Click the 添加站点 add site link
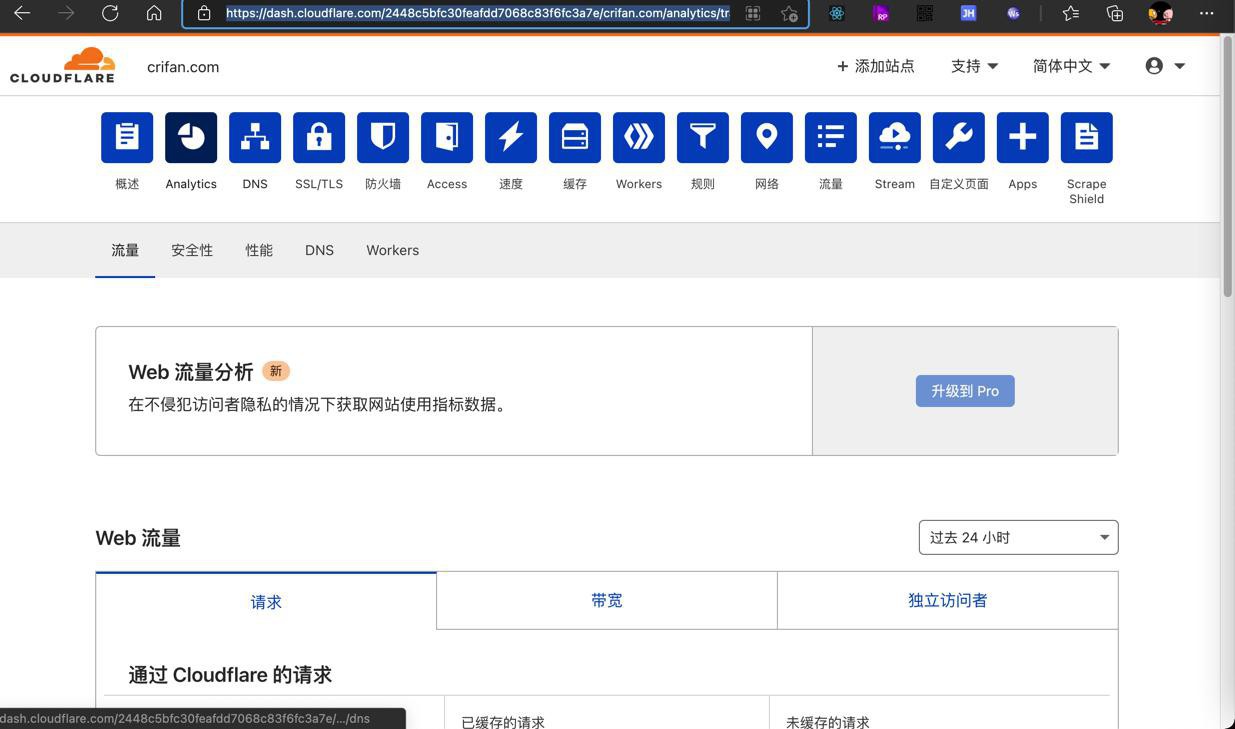Image resolution: width=1235 pixels, height=729 pixels. point(876,66)
